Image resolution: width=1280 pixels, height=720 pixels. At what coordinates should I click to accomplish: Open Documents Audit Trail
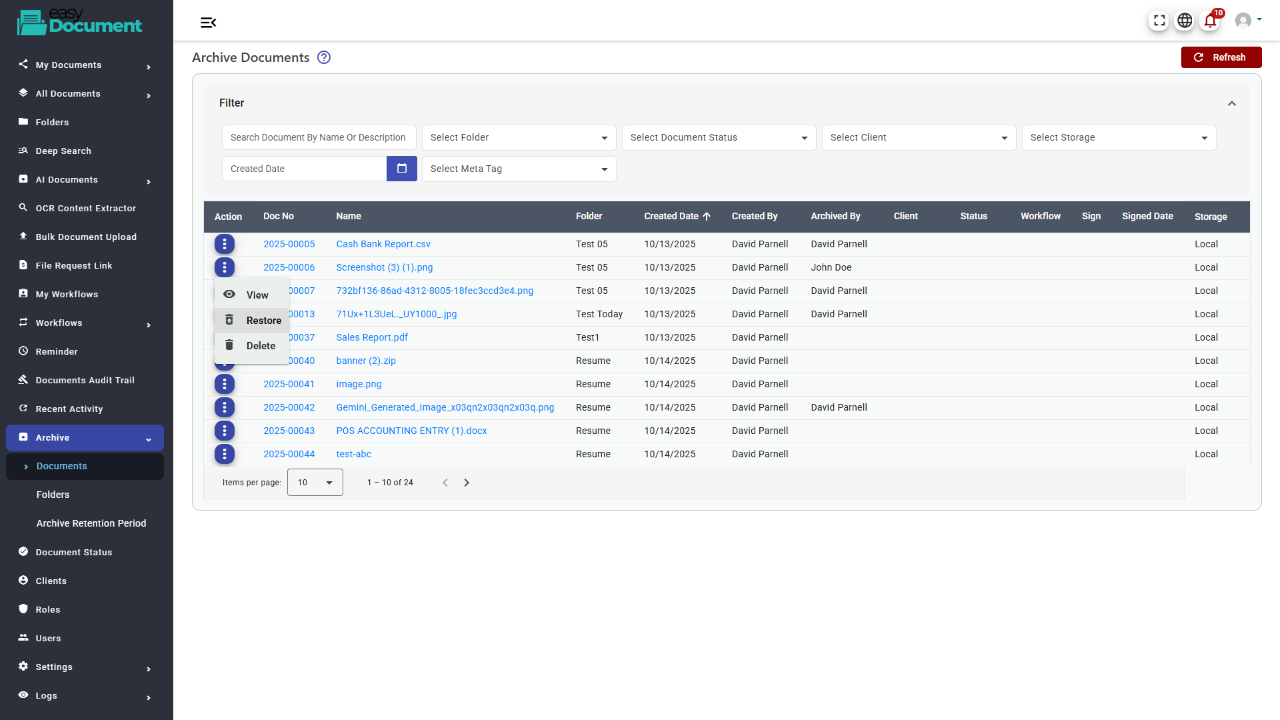(x=85, y=380)
